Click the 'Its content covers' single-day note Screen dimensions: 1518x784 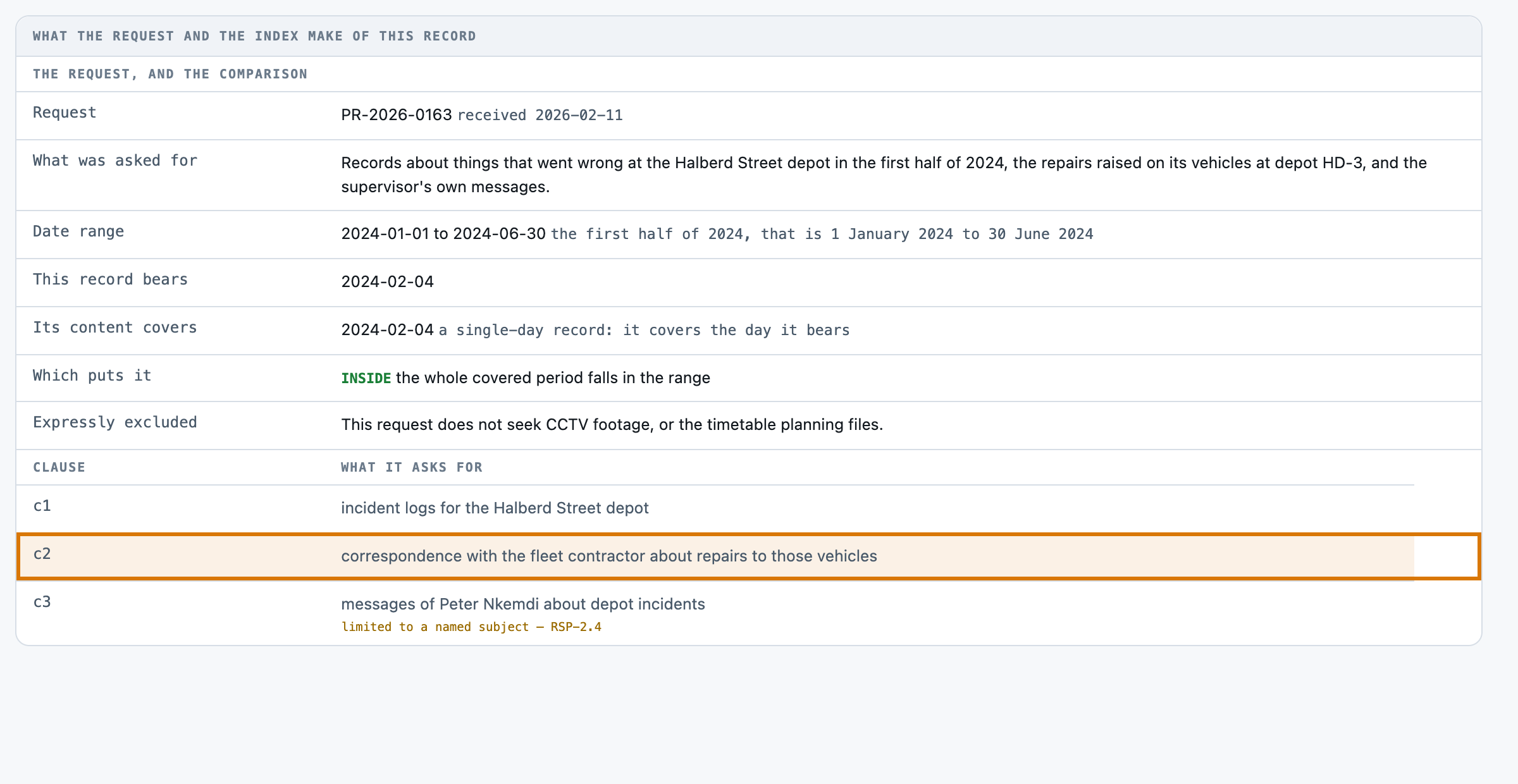[x=645, y=330]
